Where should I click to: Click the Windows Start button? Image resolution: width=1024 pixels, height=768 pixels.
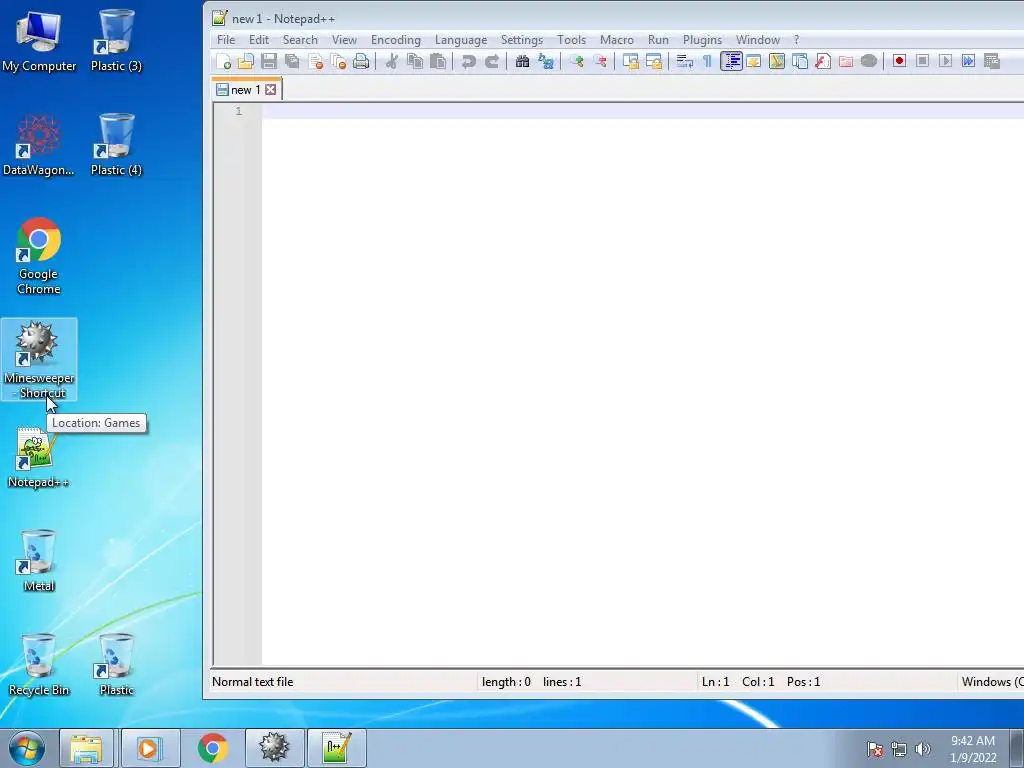tap(27, 748)
